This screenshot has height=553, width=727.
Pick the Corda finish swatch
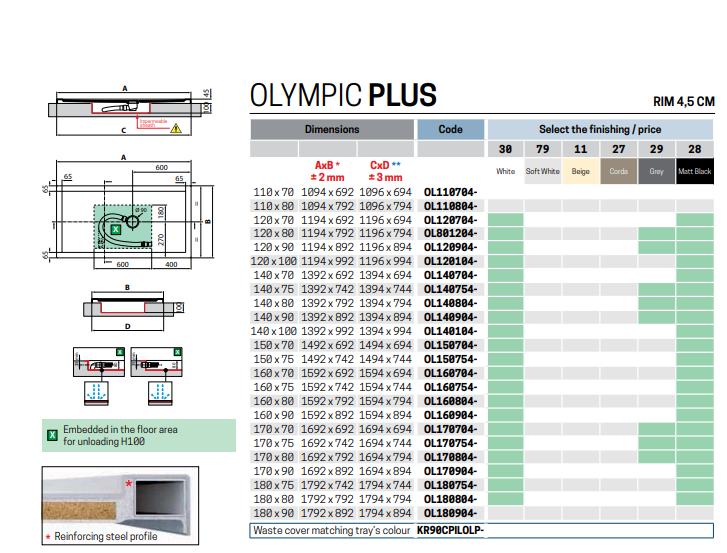coord(619,171)
